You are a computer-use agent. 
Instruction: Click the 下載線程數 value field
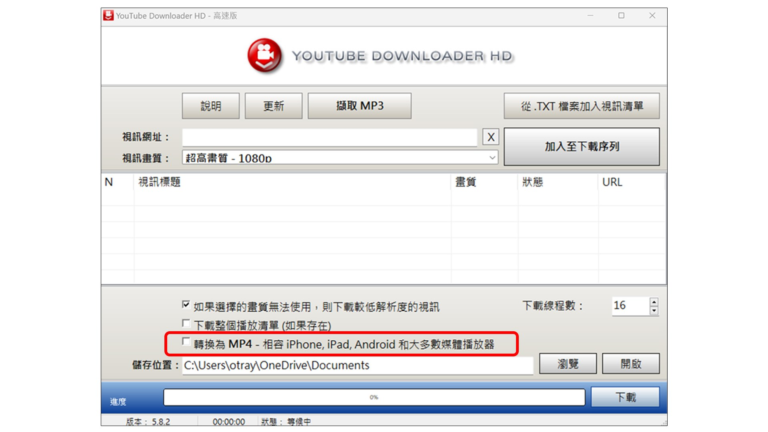[x=630, y=306]
